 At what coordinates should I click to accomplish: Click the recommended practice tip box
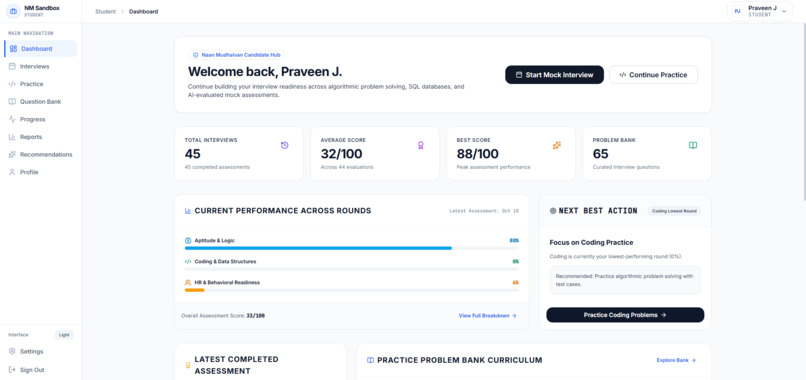[625, 280]
